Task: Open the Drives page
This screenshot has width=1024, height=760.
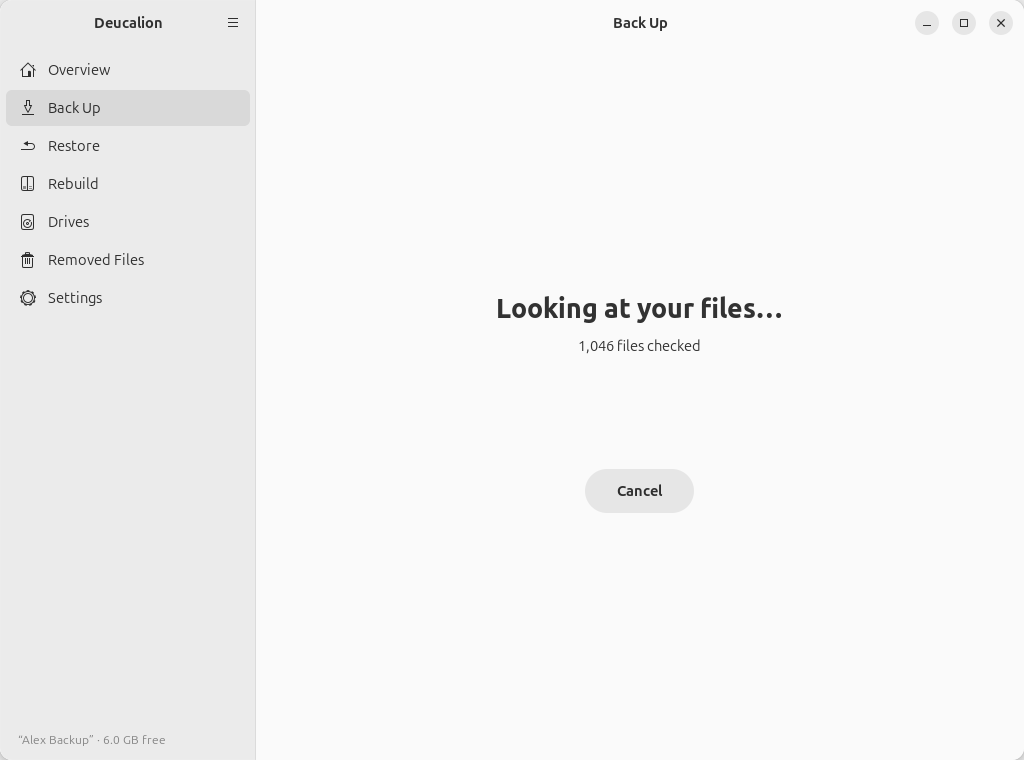Action: 128,222
